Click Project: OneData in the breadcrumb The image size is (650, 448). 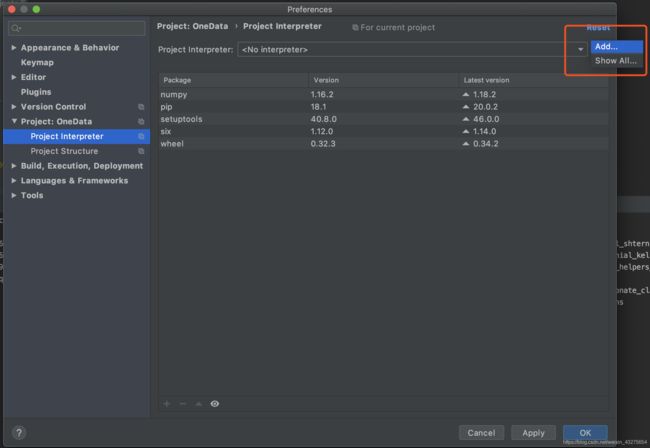tap(192, 26)
